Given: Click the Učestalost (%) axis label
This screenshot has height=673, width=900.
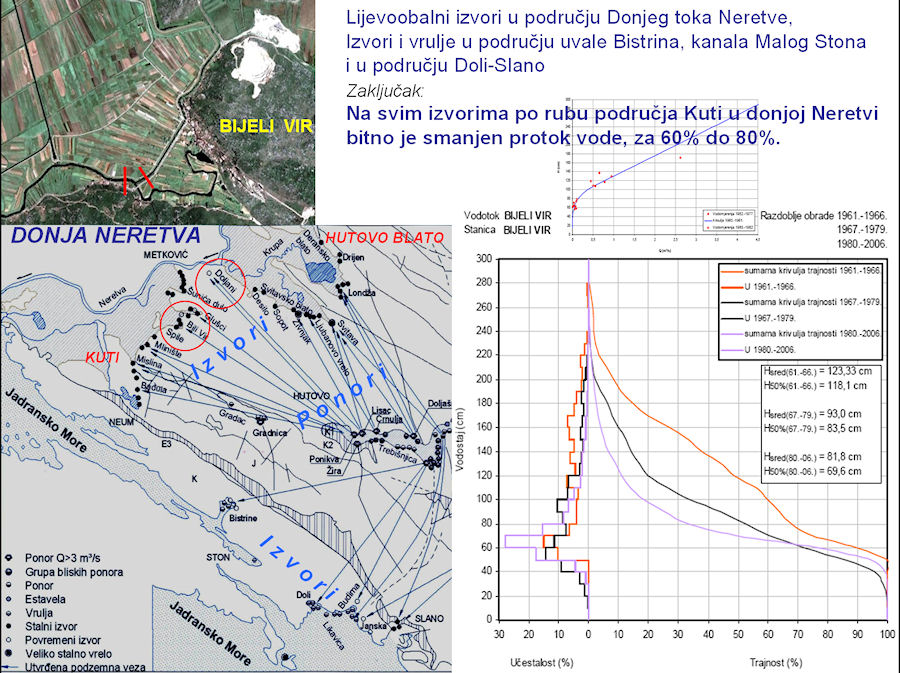Looking at the screenshot, I should tap(542, 662).
